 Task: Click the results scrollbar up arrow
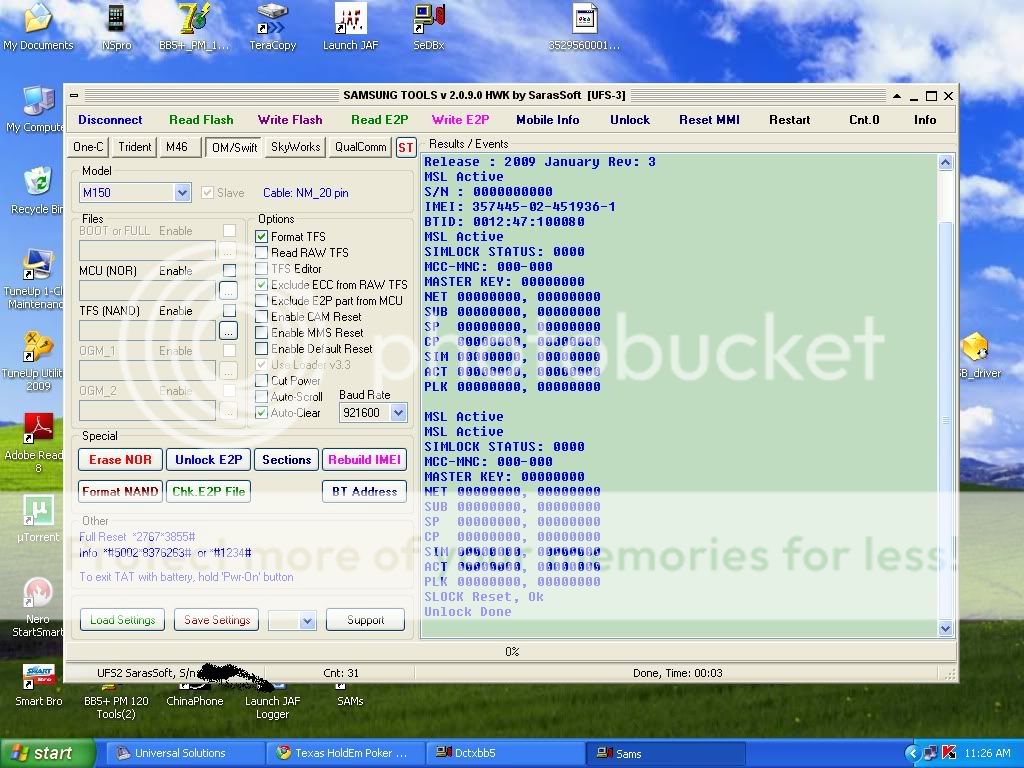click(x=945, y=163)
